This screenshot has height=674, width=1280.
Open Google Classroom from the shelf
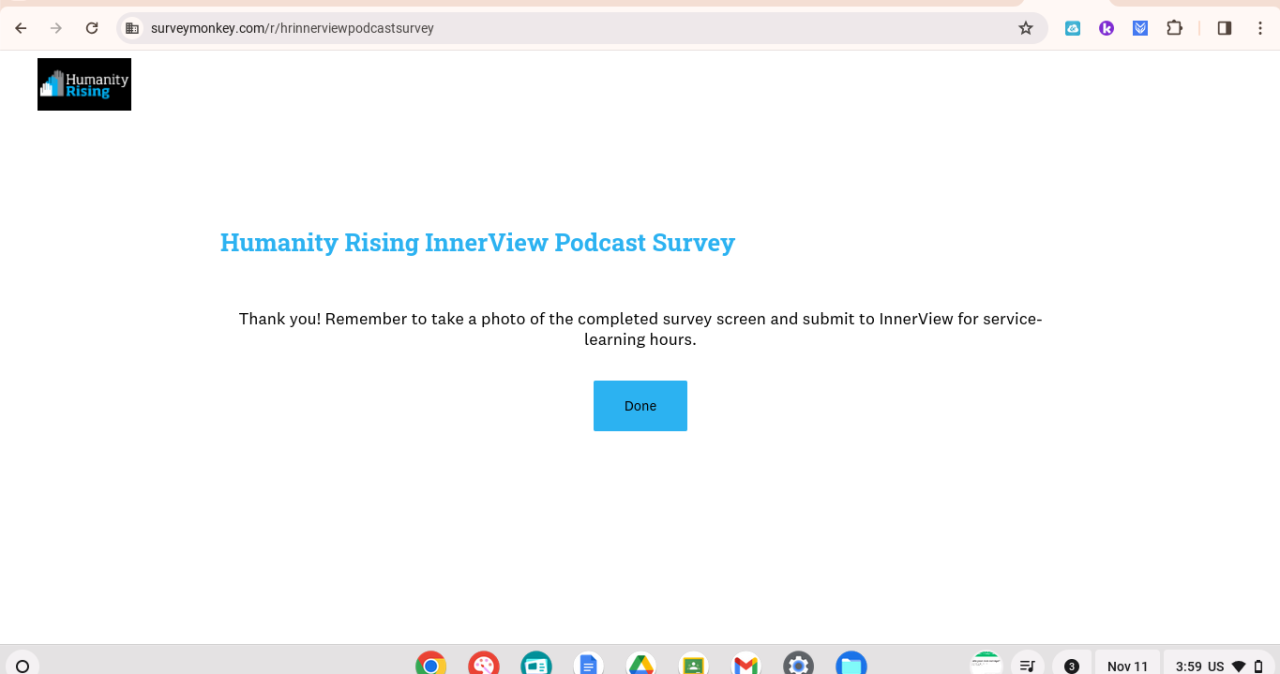coord(693,664)
